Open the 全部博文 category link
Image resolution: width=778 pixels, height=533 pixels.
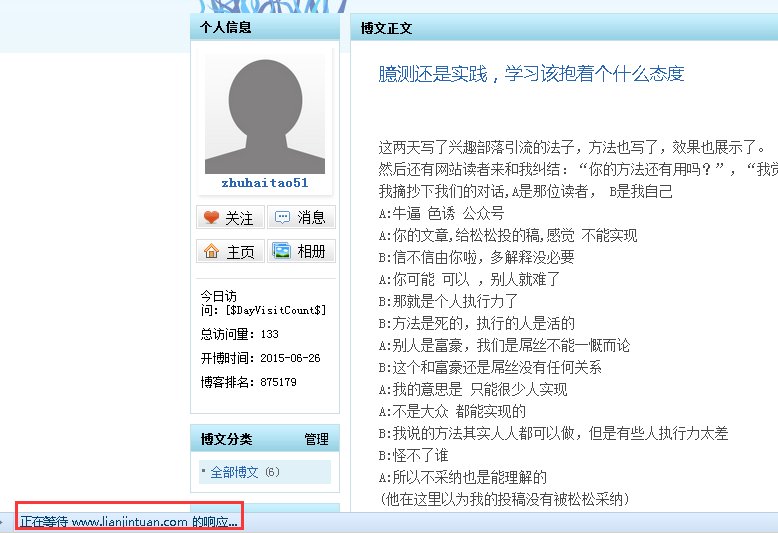[234, 472]
